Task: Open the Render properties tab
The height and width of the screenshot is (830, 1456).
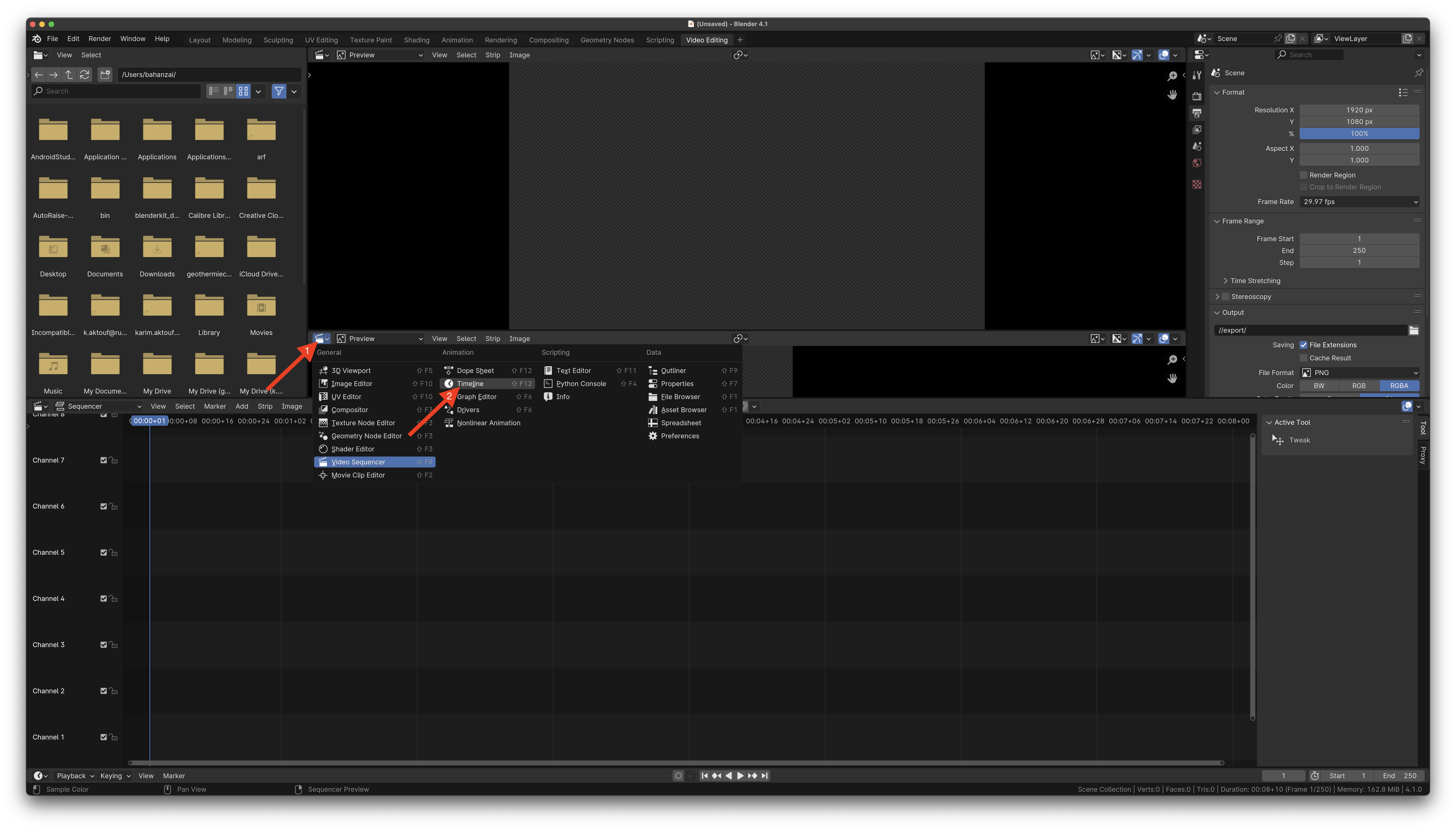Action: [1197, 96]
